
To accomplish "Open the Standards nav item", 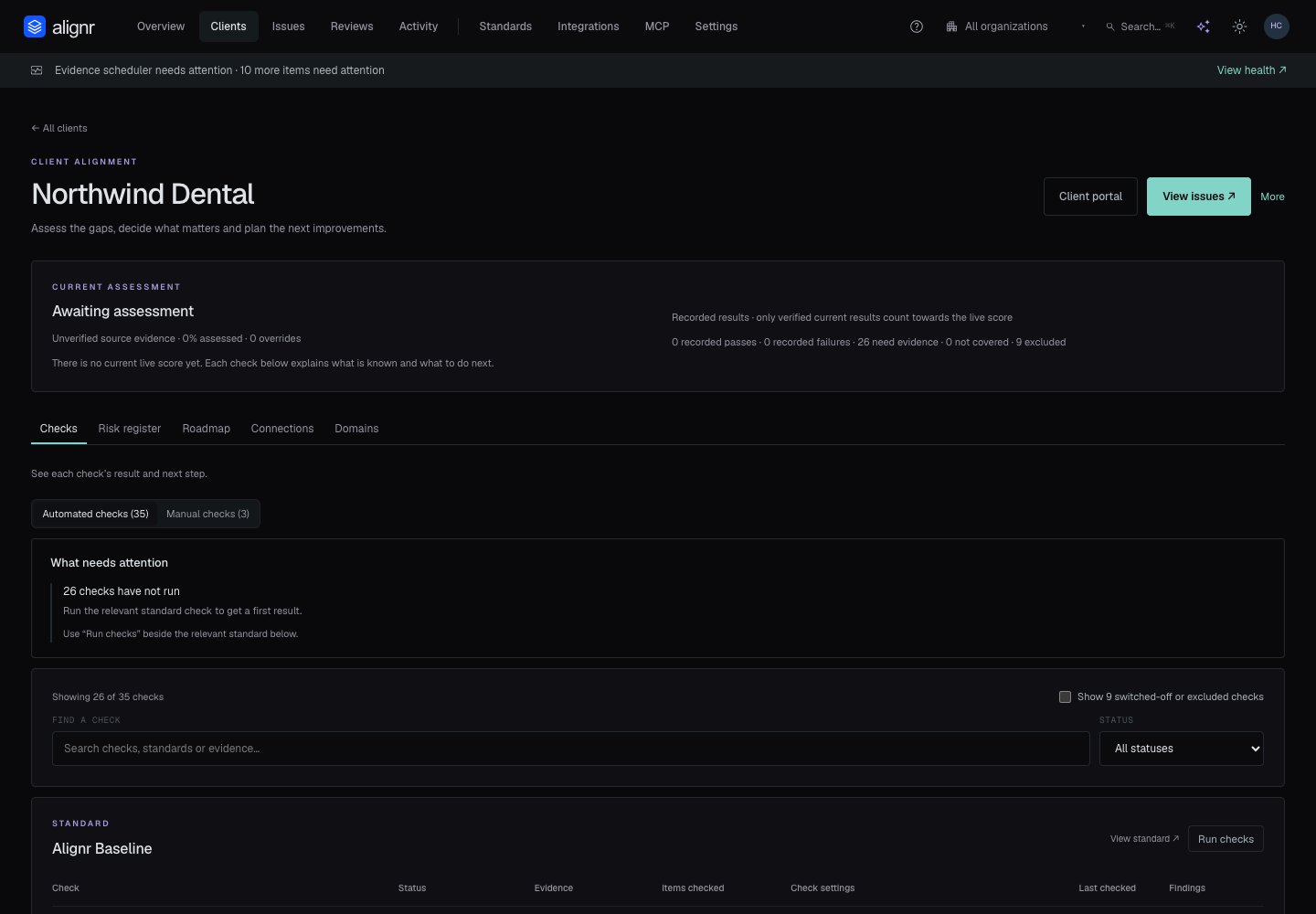I will click(x=505, y=27).
